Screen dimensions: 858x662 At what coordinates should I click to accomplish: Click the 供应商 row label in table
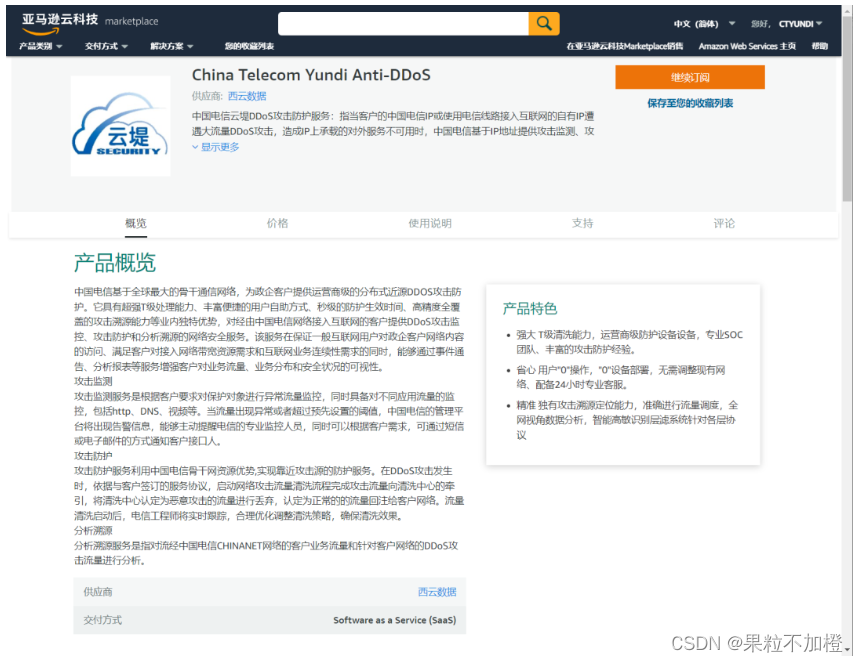(97, 592)
